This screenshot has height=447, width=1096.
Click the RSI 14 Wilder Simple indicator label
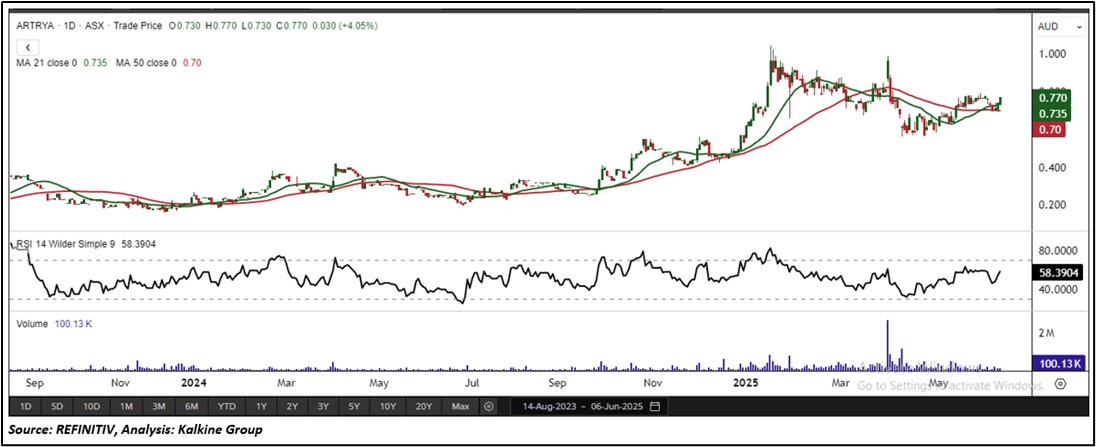coord(66,244)
